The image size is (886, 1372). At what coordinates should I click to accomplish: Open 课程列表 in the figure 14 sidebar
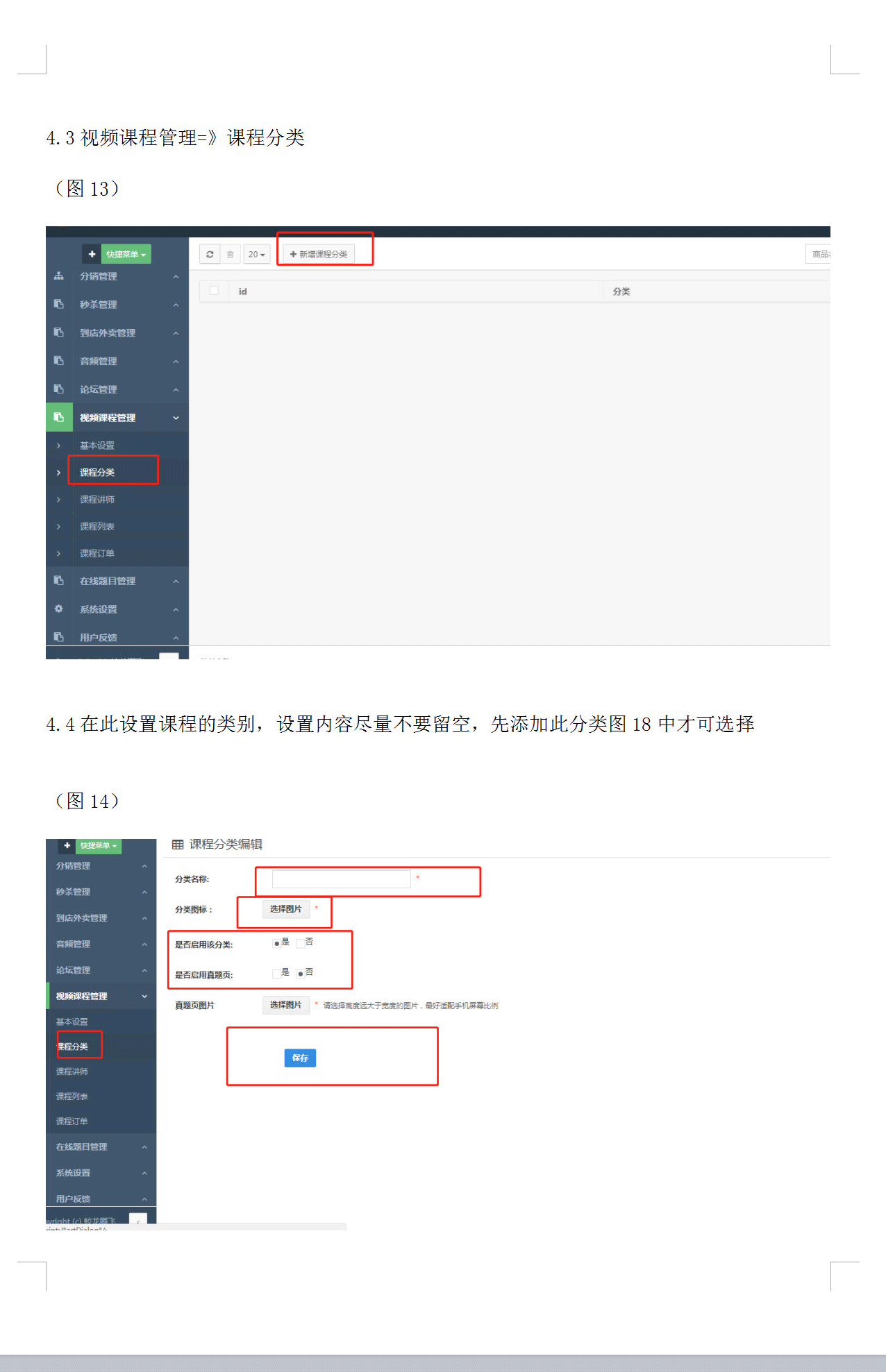point(72,1096)
